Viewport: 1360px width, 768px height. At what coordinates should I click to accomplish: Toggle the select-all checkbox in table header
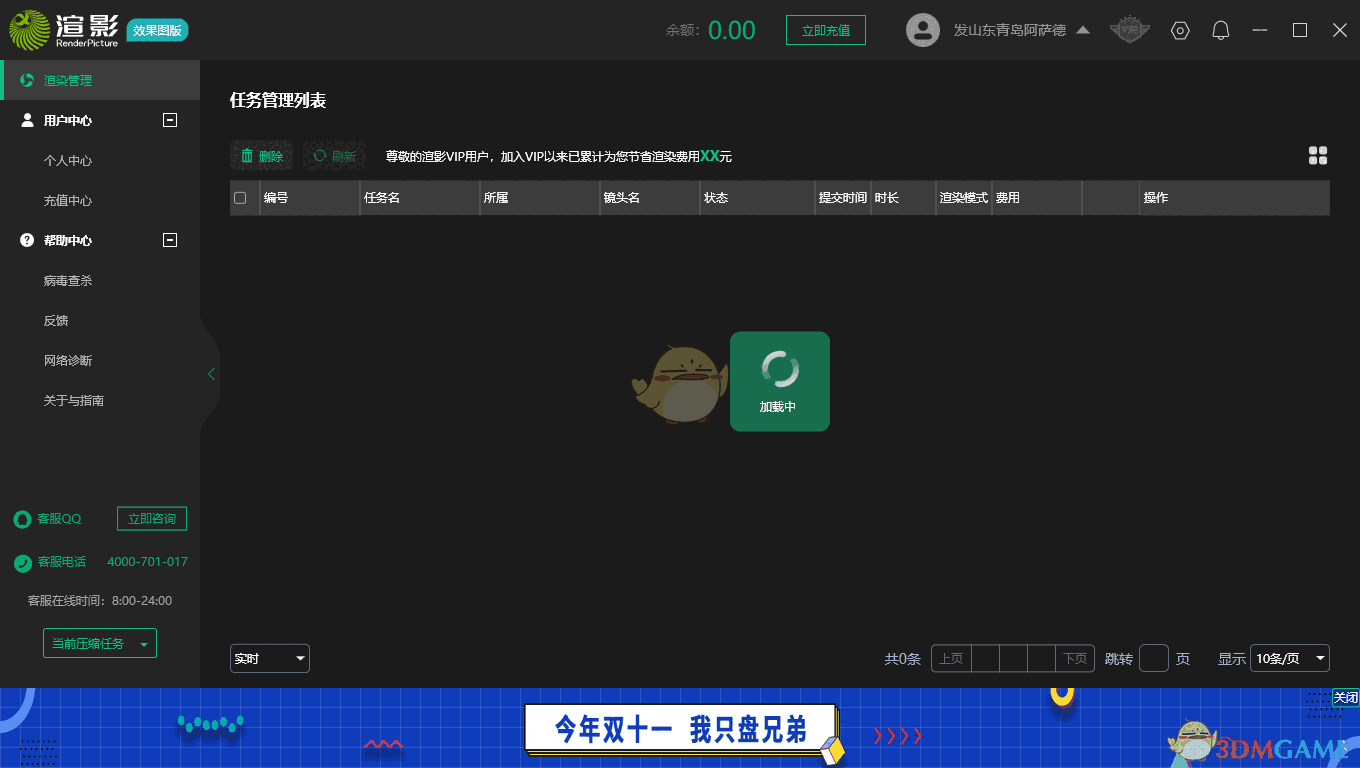point(242,197)
